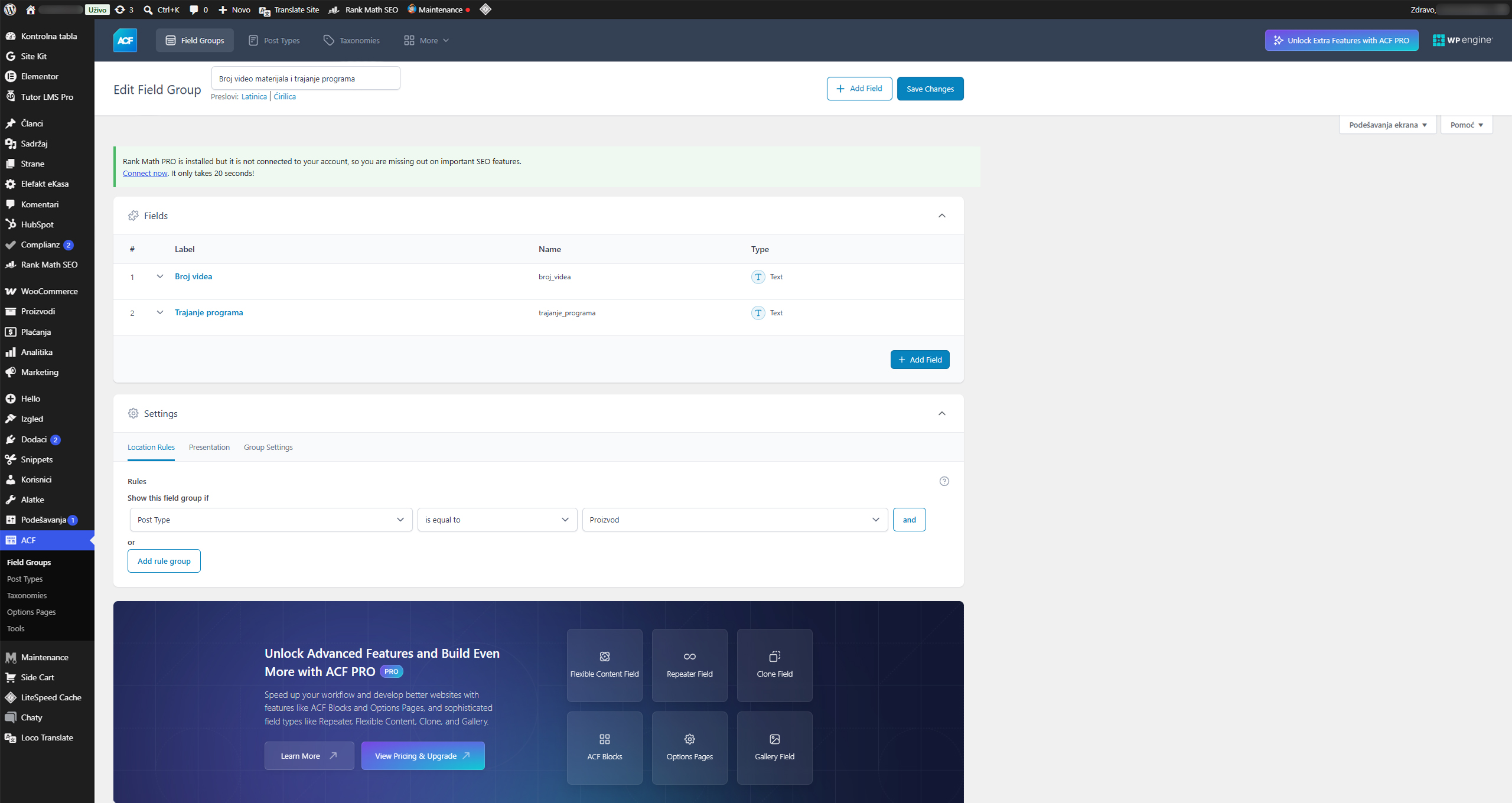Open LiteSpeed Cache in sidebar
This screenshot has height=803, width=1512.
point(47,697)
